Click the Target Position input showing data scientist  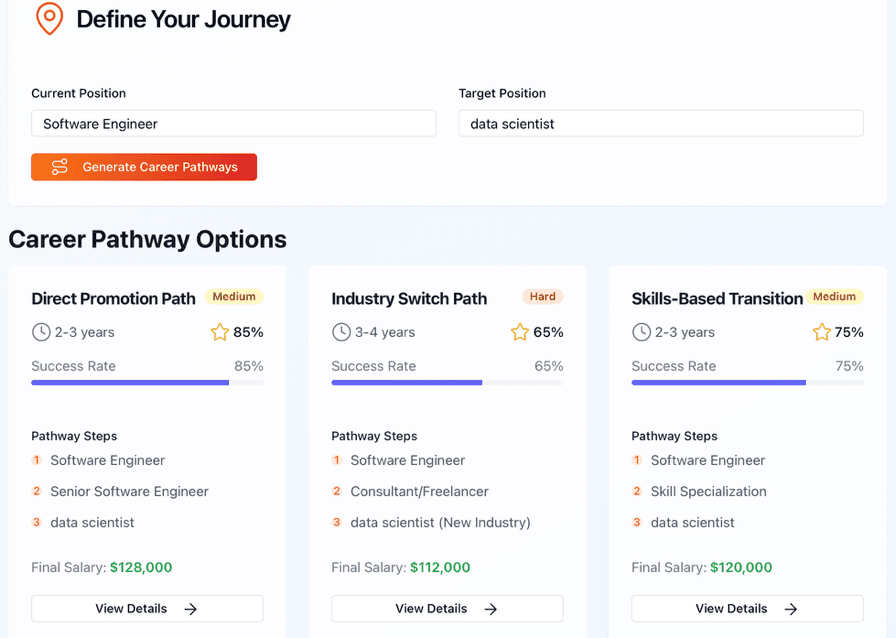tap(661, 122)
